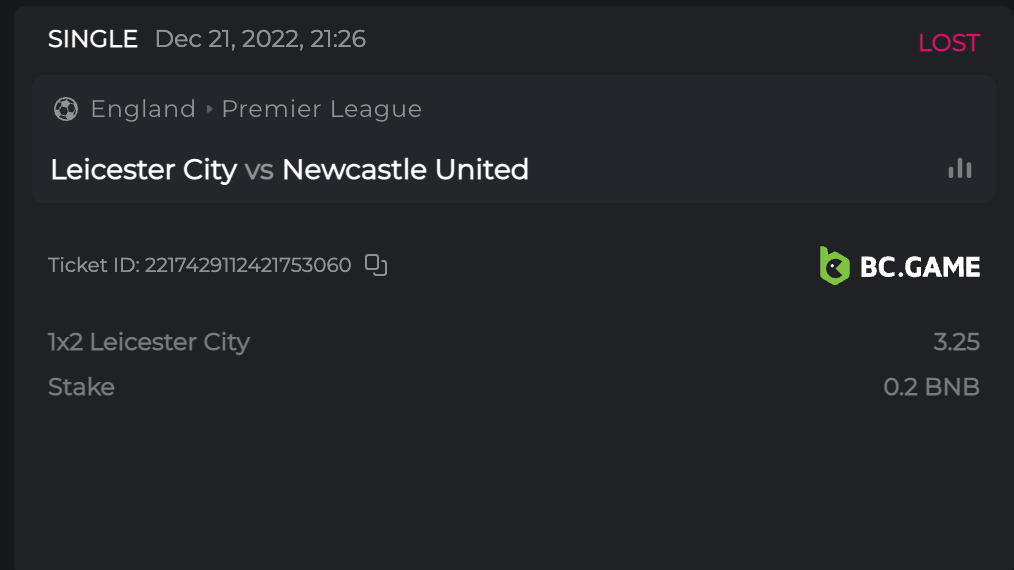Click the soccer ball sport icon
The image size is (1014, 570).
[66, 109]
